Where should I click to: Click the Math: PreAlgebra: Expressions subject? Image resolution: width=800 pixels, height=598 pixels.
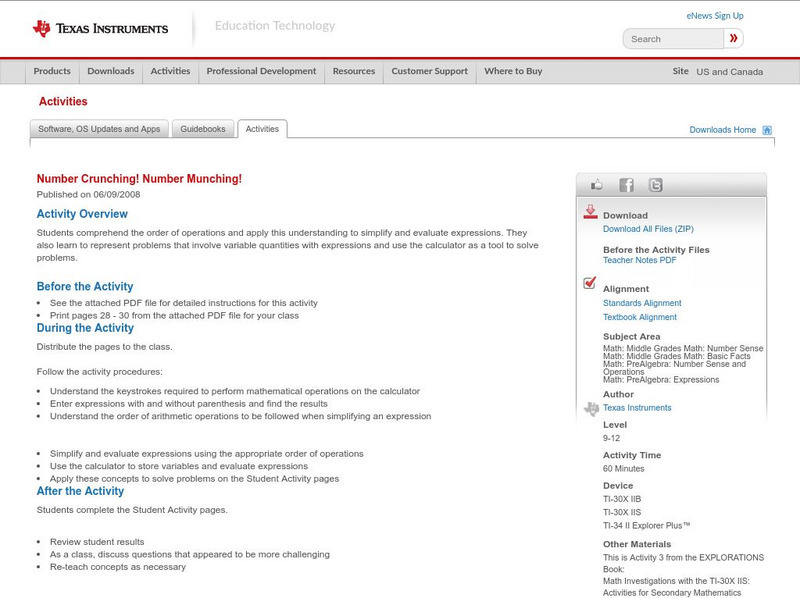click(661, 380)
